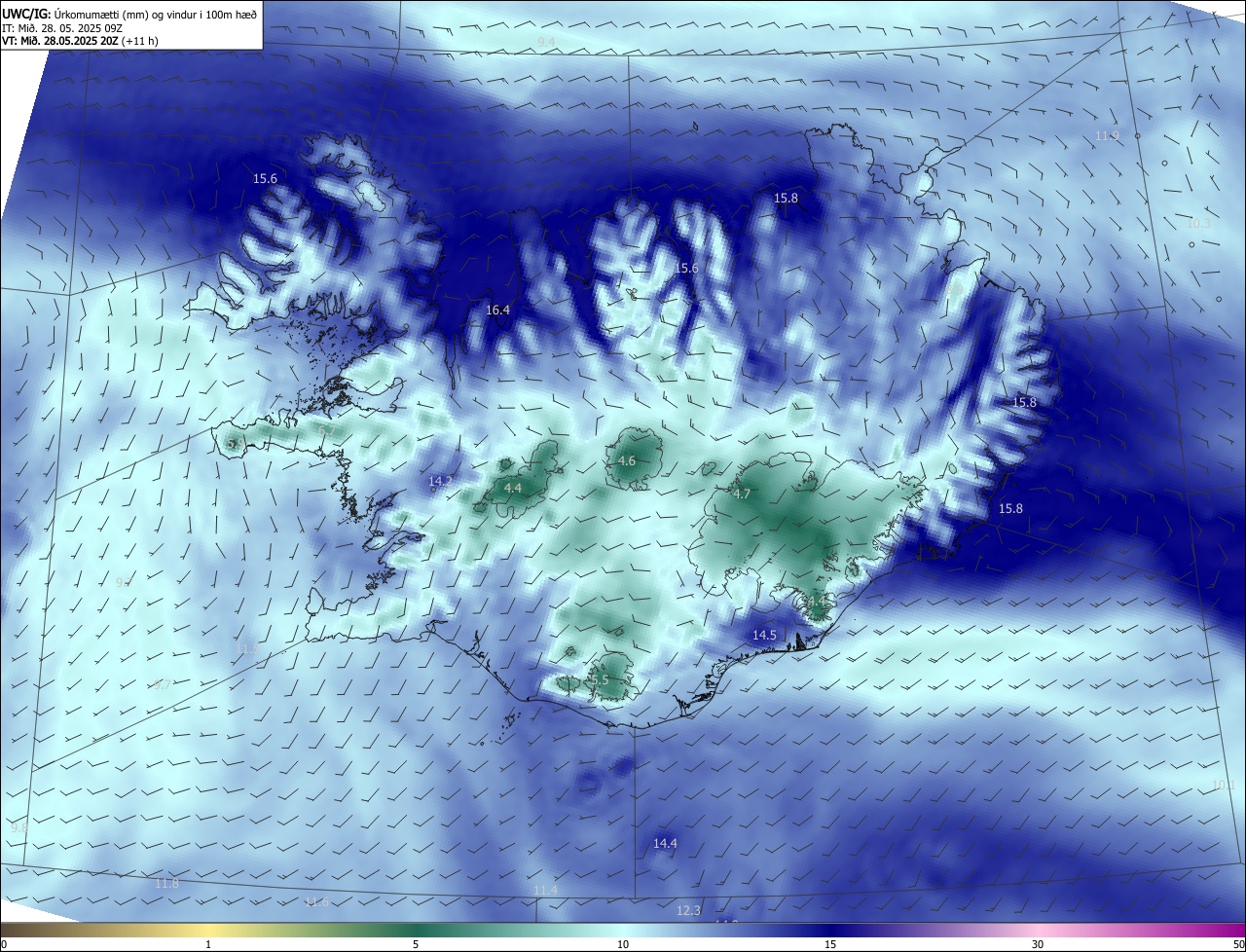Click the 1 tick on the colour scale

tap(208, 945)
